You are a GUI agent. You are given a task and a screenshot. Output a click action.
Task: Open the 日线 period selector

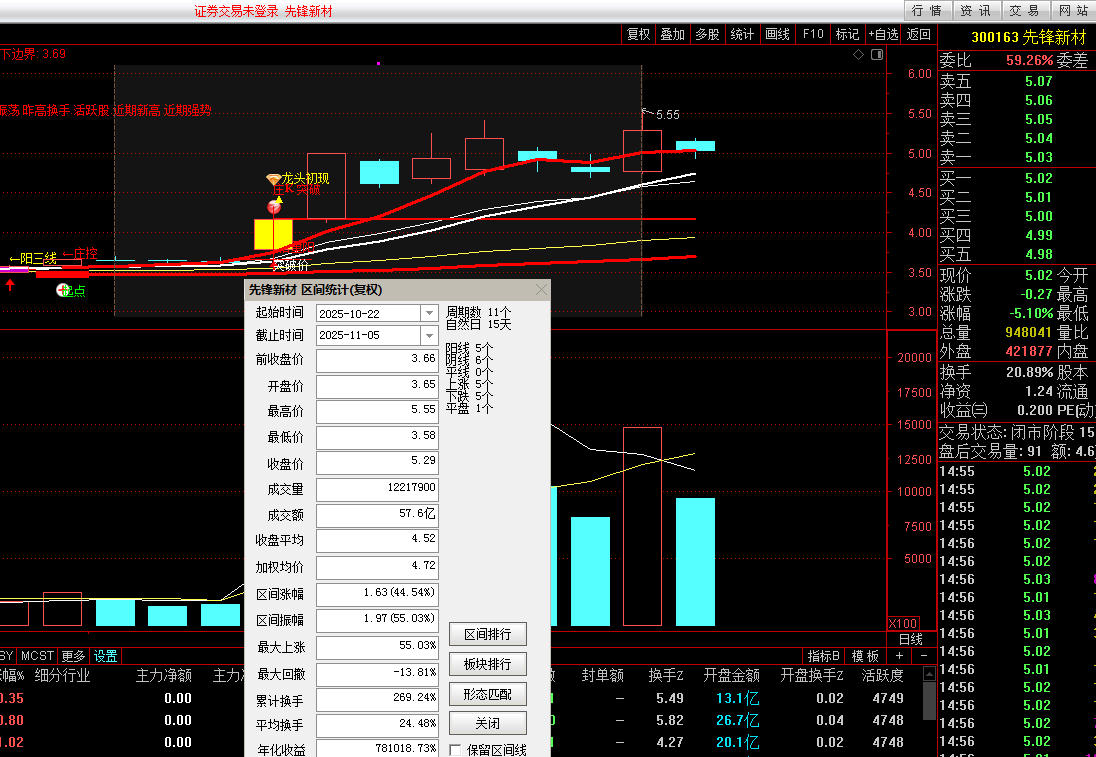910,639
